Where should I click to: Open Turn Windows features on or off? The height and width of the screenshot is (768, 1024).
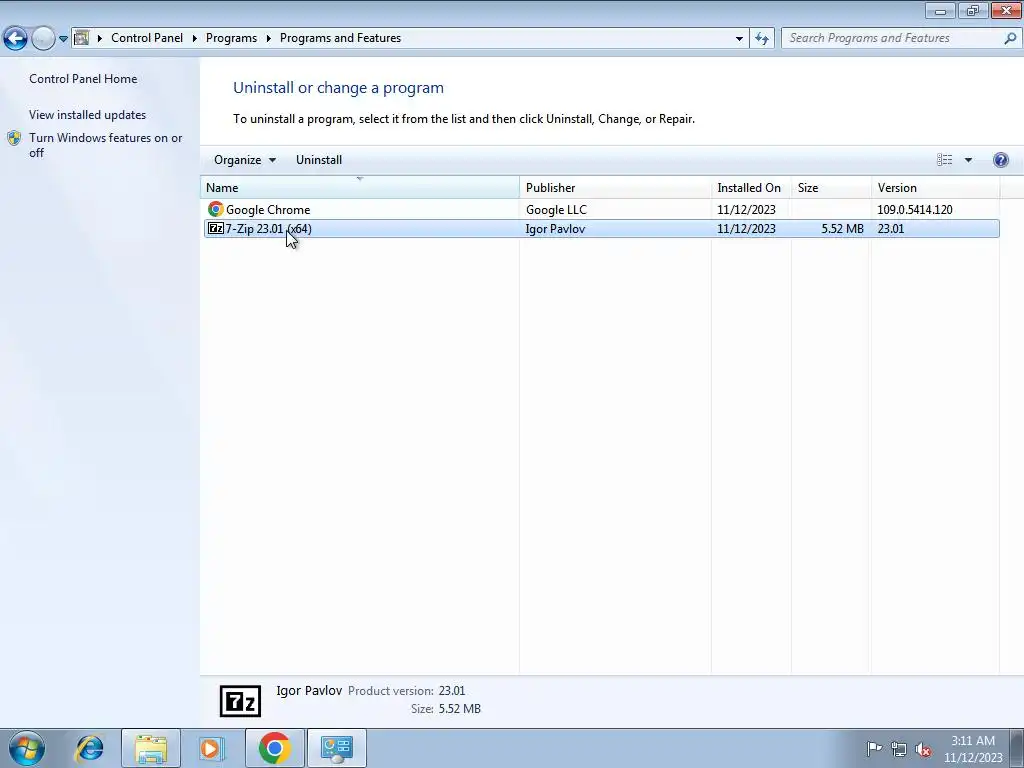(106, 145)
